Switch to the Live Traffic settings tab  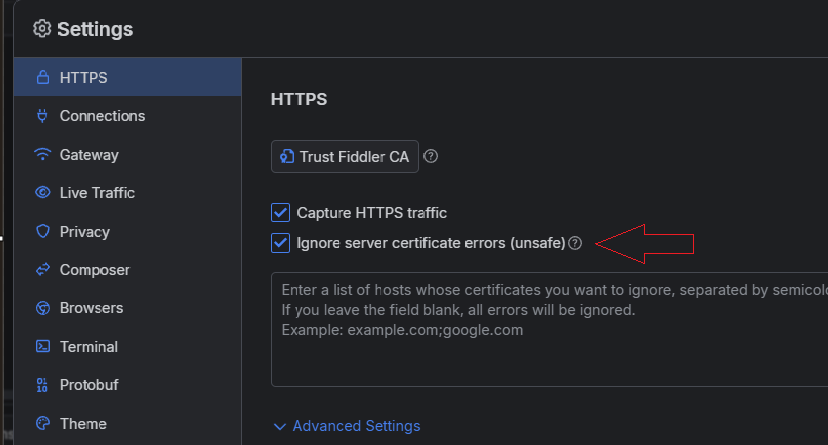click(97, 193)
